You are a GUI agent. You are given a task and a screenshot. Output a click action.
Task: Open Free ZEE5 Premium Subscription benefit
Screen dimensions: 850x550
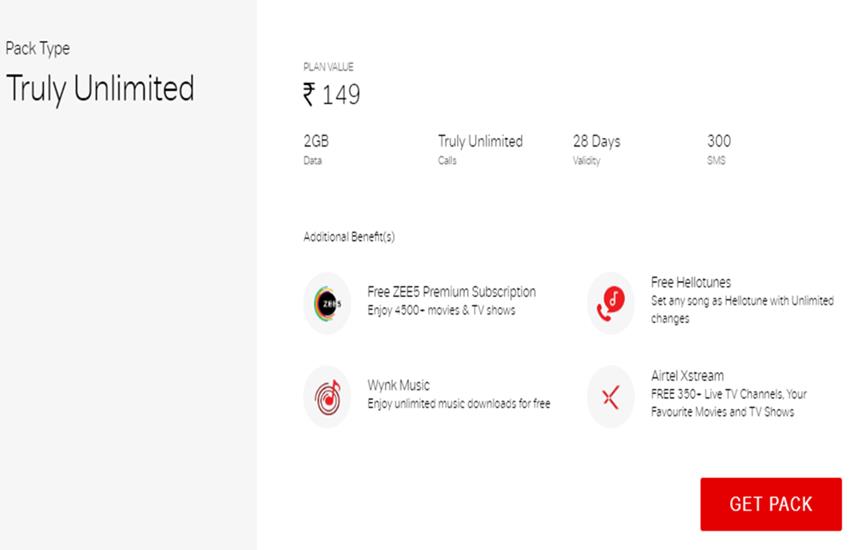tap(451, 292)
